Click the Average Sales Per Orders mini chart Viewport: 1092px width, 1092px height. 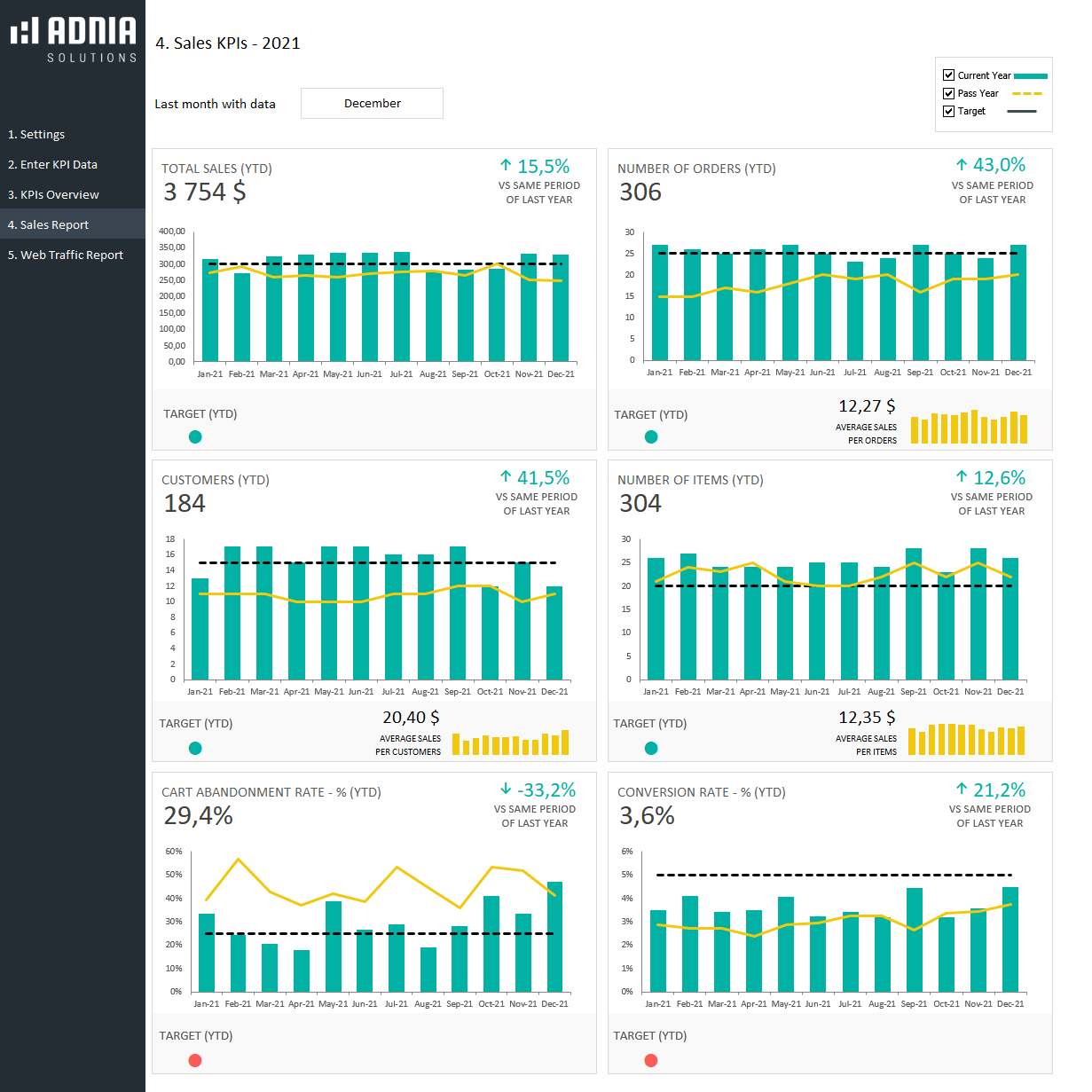969,427
